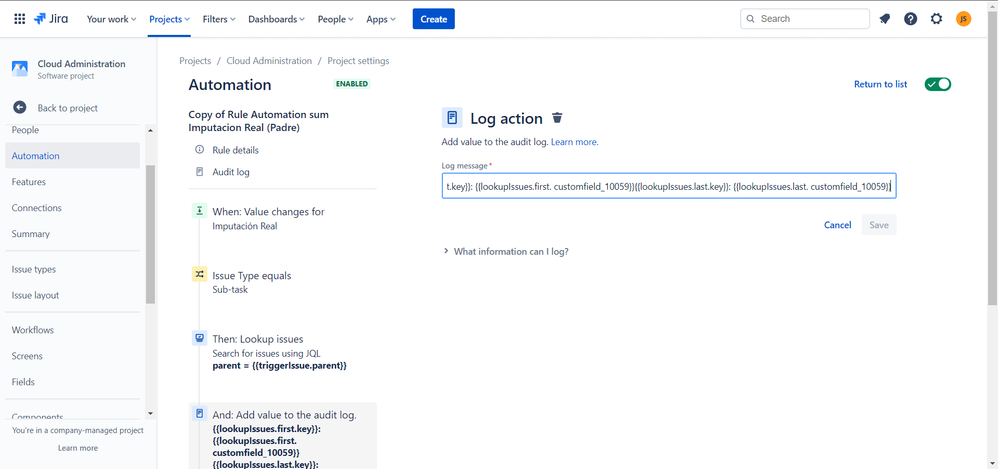
Task: Click the Log action document icon
Action: tap(452, 118)
